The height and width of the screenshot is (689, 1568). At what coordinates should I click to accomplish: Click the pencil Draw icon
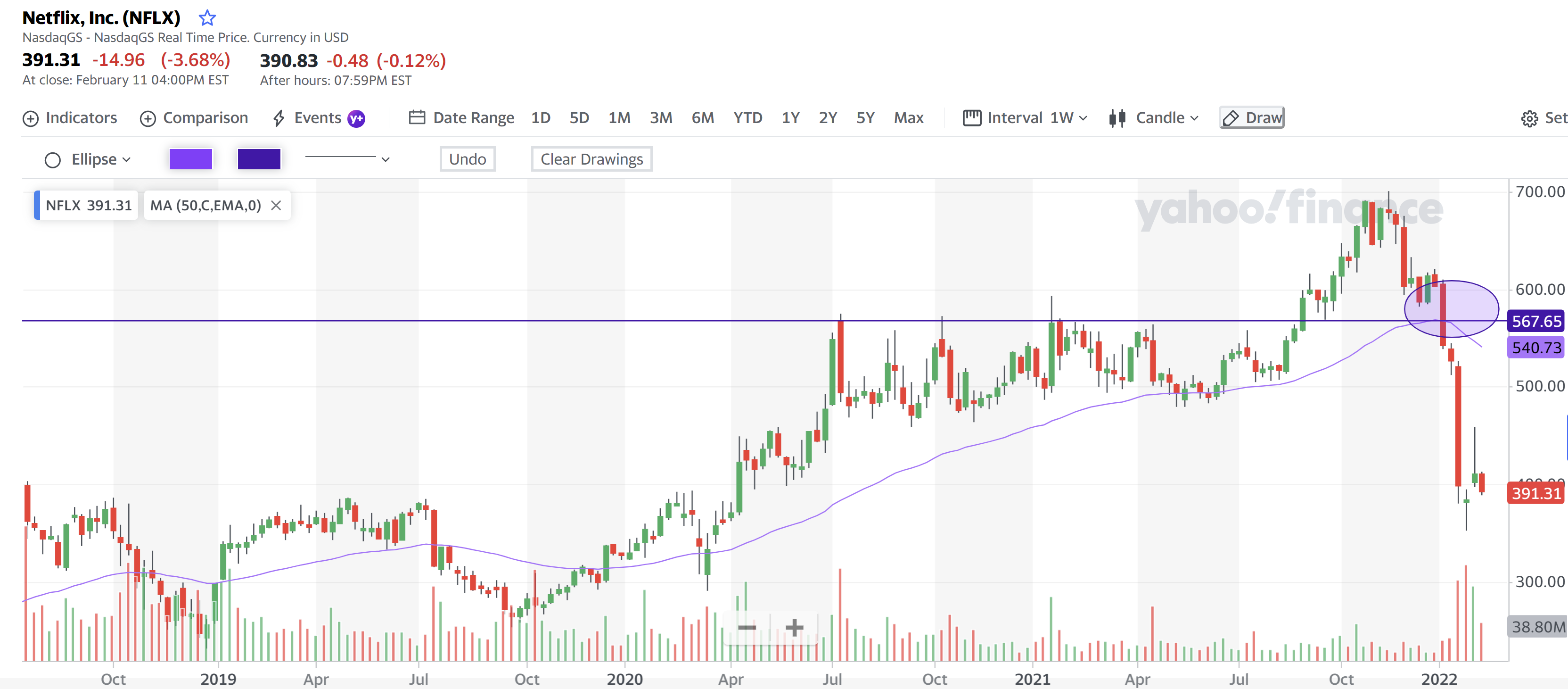coord(1231,118)
